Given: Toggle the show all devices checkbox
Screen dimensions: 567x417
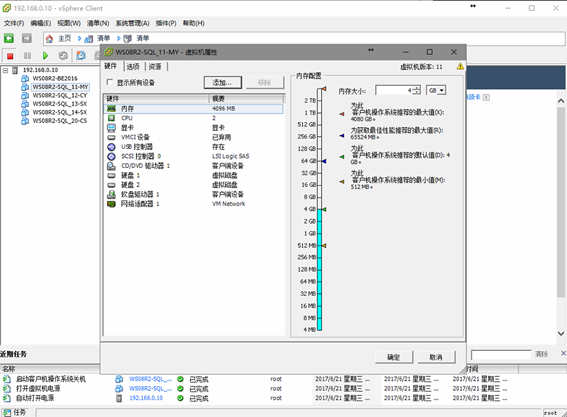Looking at the screenshot, I should coord(110,82).
